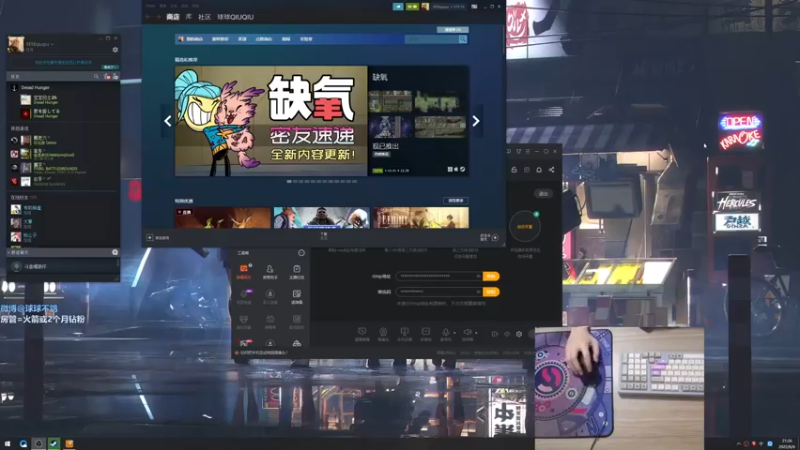Open the downloads section at Steam's bottom bar
This screenshot has height=450, width=800.
click(x=324, y=236)
